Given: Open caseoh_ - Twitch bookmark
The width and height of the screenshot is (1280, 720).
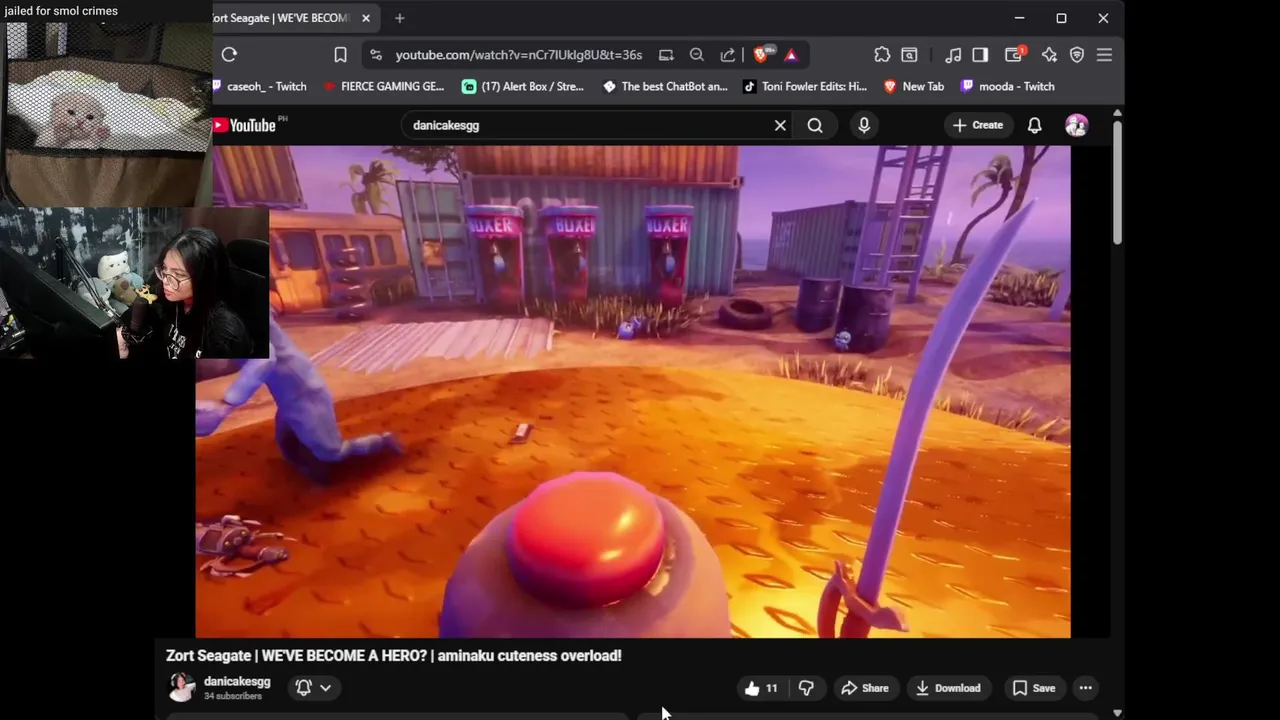Looking at the screenshot, I should (260, 86).
